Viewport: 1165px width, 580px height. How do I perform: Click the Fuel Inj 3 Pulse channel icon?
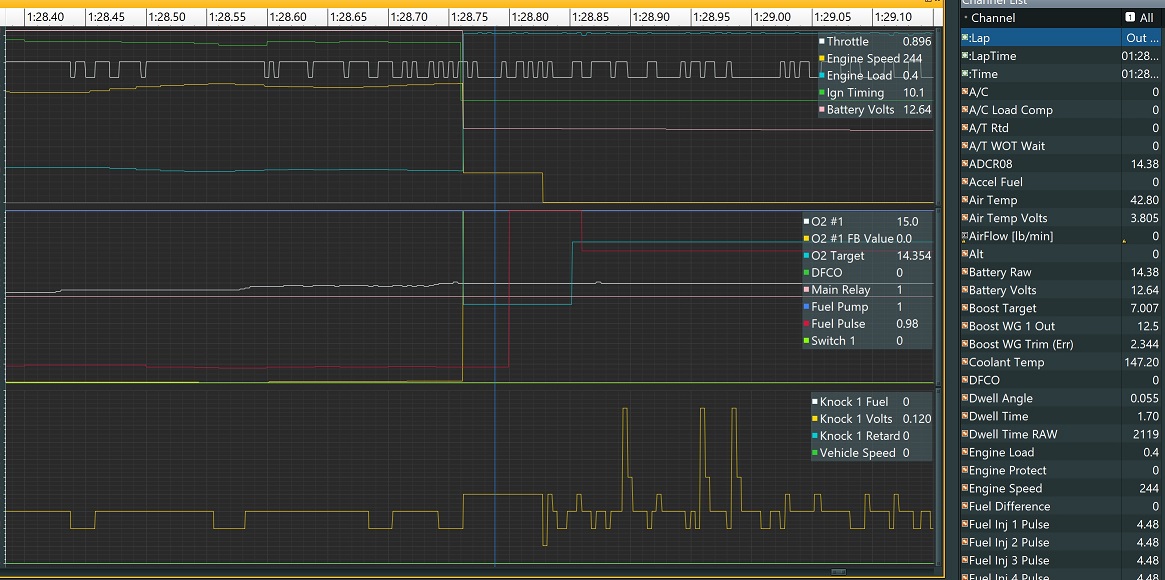[965, 561]
